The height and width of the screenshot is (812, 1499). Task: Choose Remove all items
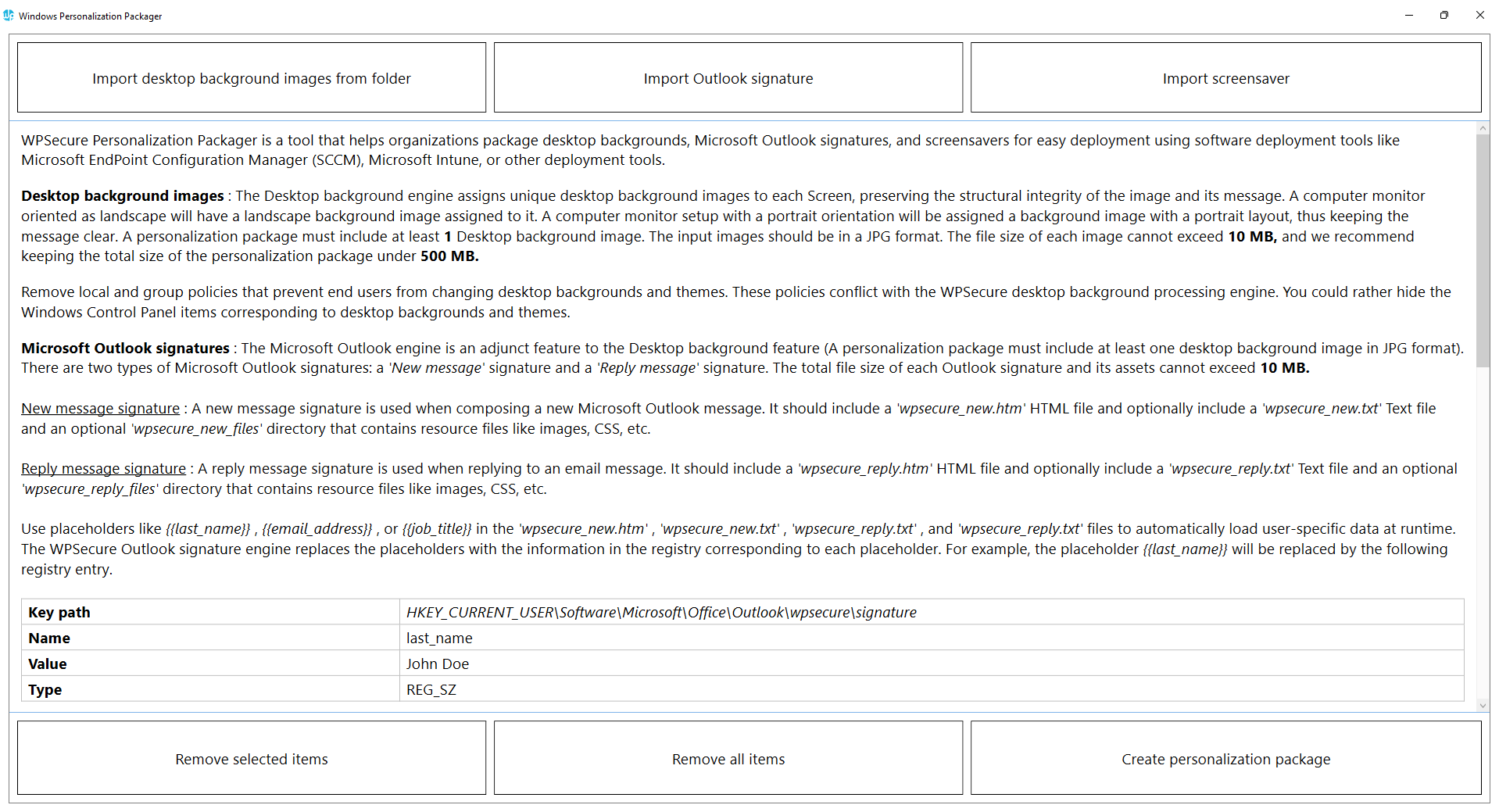pyautogui.click(x=728, y=758)
